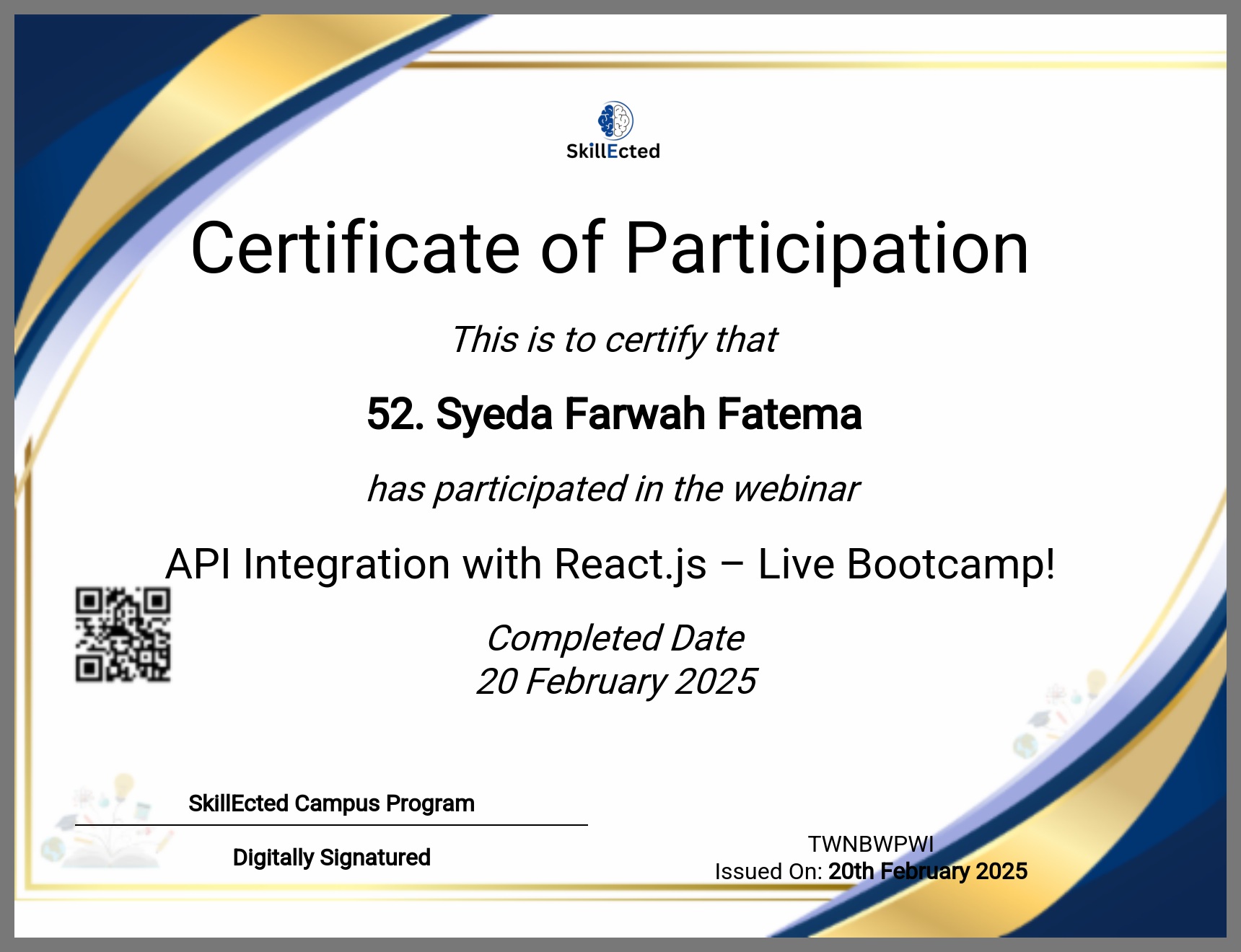
Task: Click the 'Digitally Signatured' label
Action: tap(331, 858)
